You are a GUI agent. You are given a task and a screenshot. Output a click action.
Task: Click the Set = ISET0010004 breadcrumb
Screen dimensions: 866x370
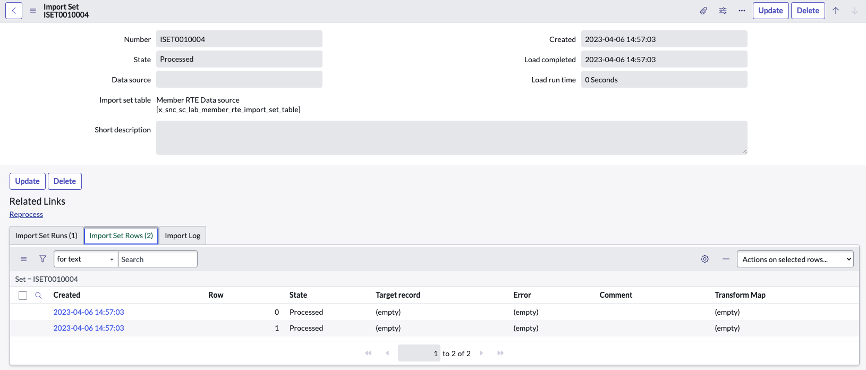[46, 279]
